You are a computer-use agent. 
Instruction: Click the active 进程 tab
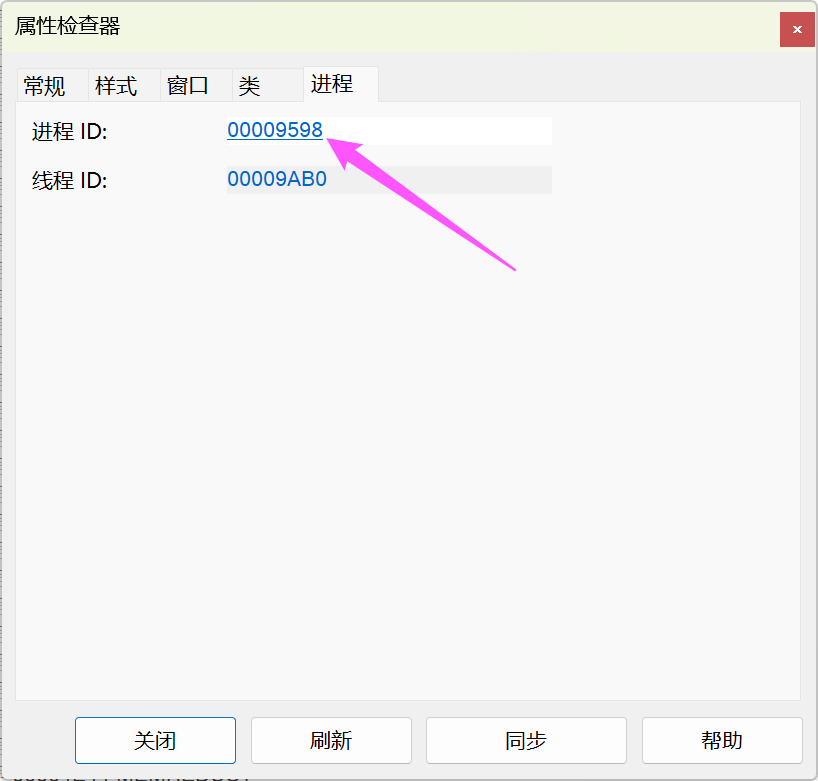pos(331,84)
